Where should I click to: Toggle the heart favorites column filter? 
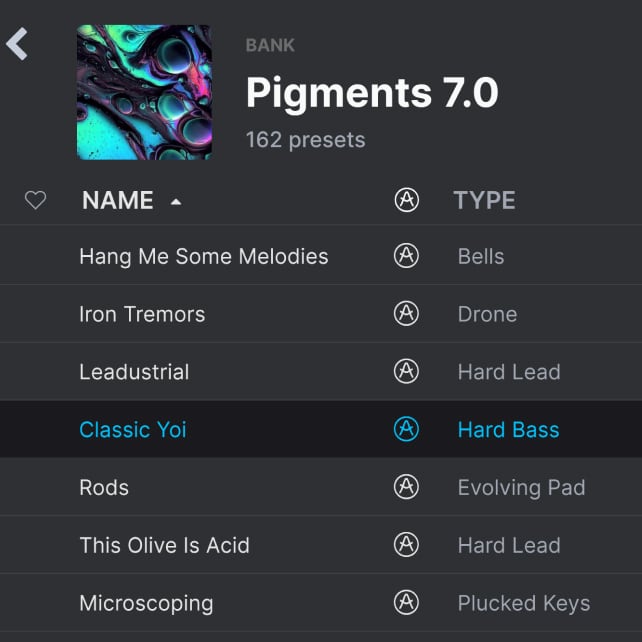[x=35, y=201]
